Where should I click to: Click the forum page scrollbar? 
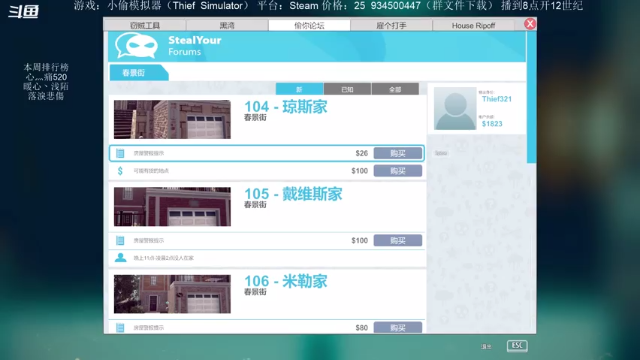click(x=531, y=98)
